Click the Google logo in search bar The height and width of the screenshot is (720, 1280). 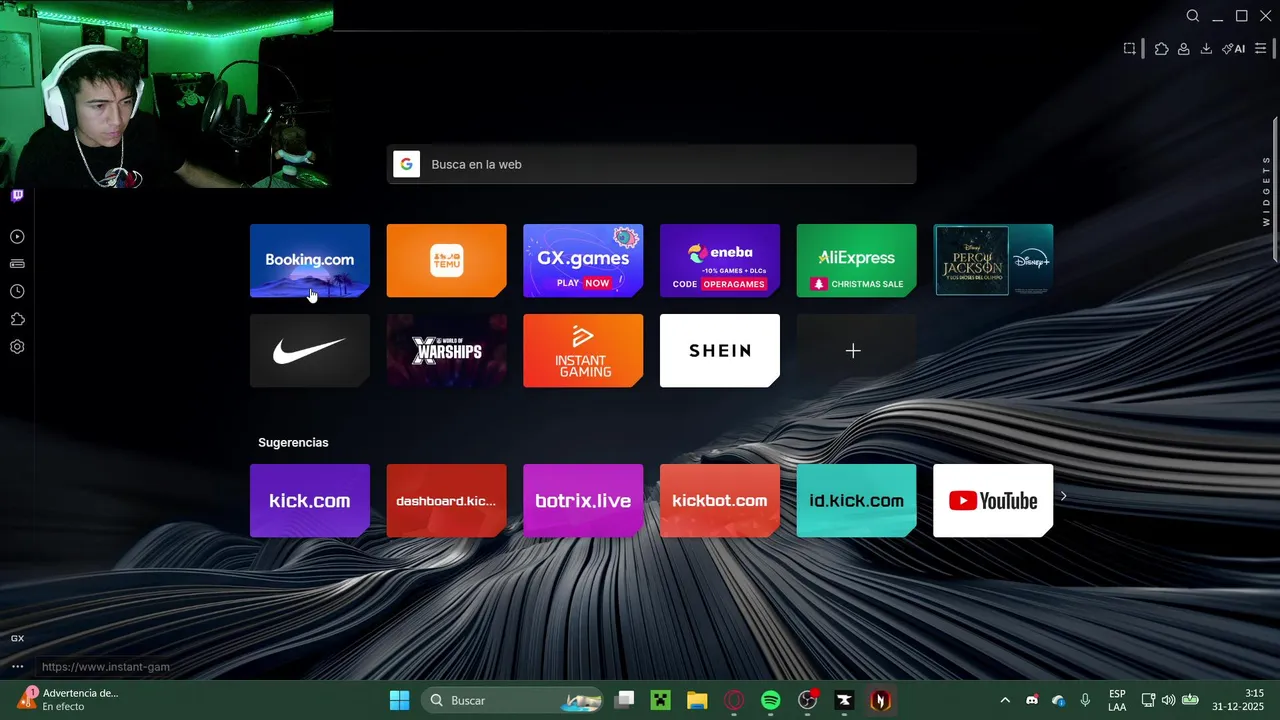pyautogui.click(x=406, y=164)
